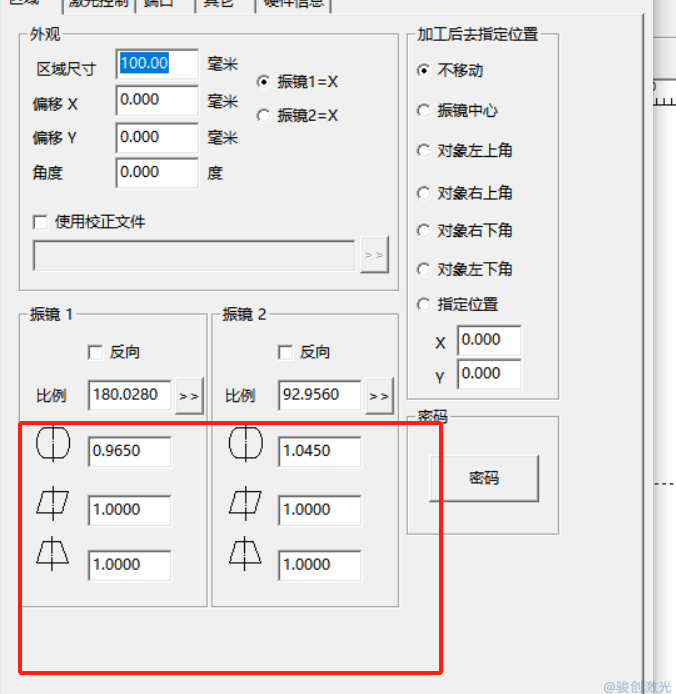This screenshot has height=694, width=676.
Task: Enable the 使用校正文件 checkbox
Action: [x=40, y=222]
